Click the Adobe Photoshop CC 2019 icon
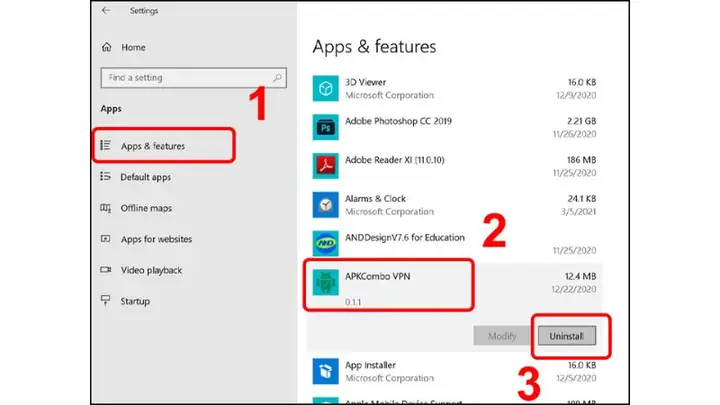Screen dimensions: 720x405 click(x=326, y=127)
